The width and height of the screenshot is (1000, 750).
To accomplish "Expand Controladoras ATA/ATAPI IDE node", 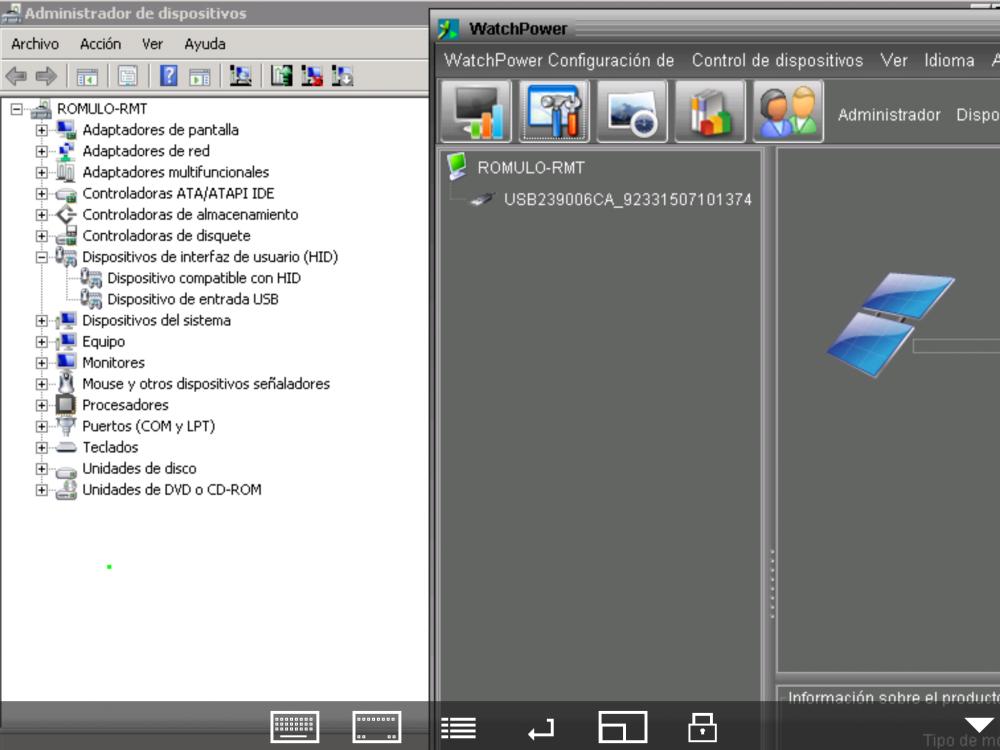I will [41, 194].
